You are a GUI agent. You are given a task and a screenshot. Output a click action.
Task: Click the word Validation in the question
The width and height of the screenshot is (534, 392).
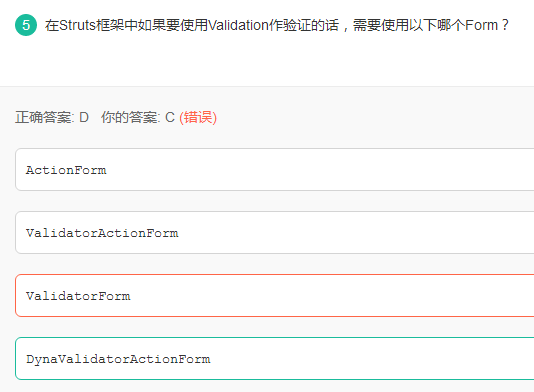point(238,25)
